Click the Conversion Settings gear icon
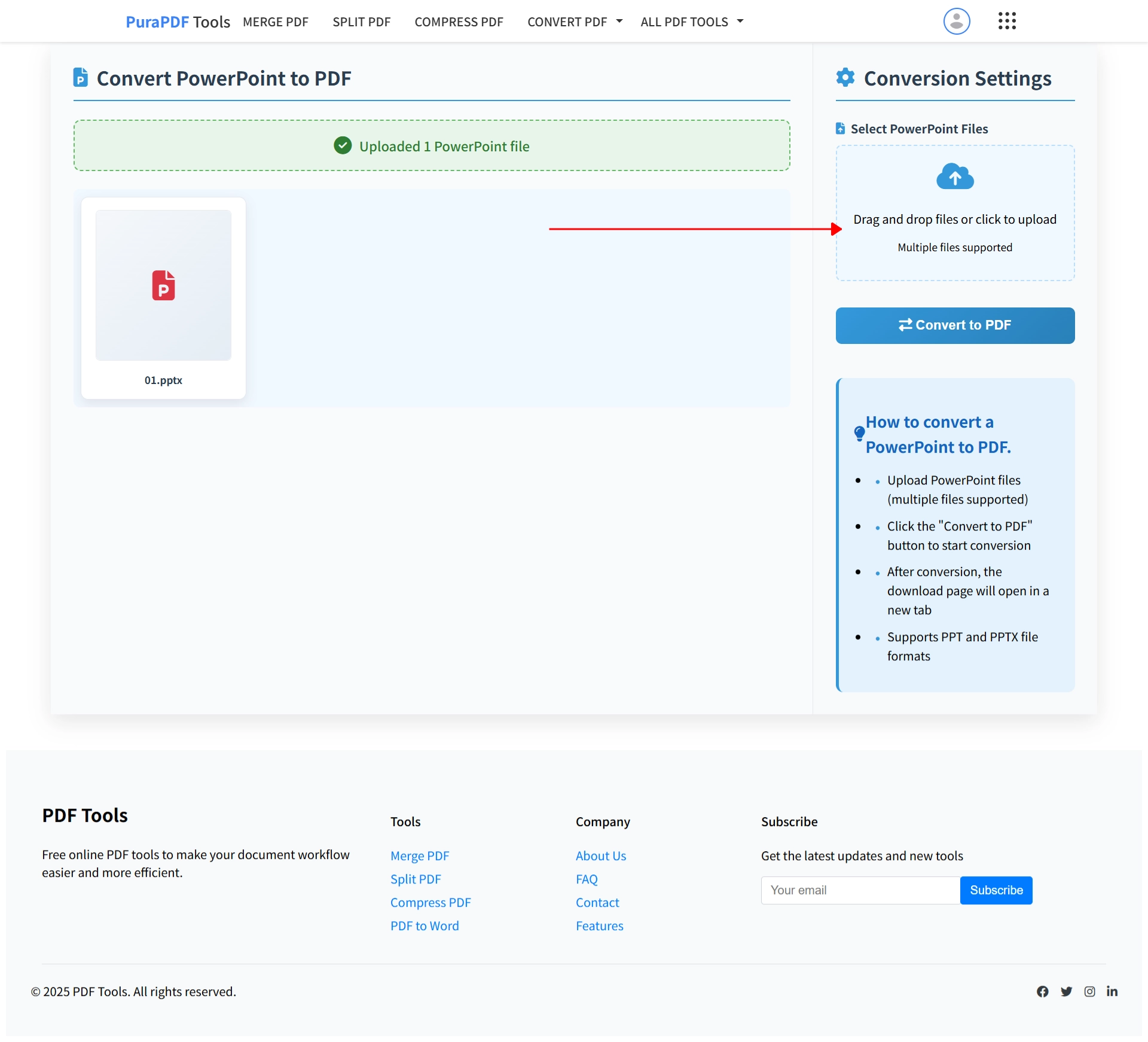Screen dimensions: 1148x1042 pyautogui.click(x=845, y=77)
